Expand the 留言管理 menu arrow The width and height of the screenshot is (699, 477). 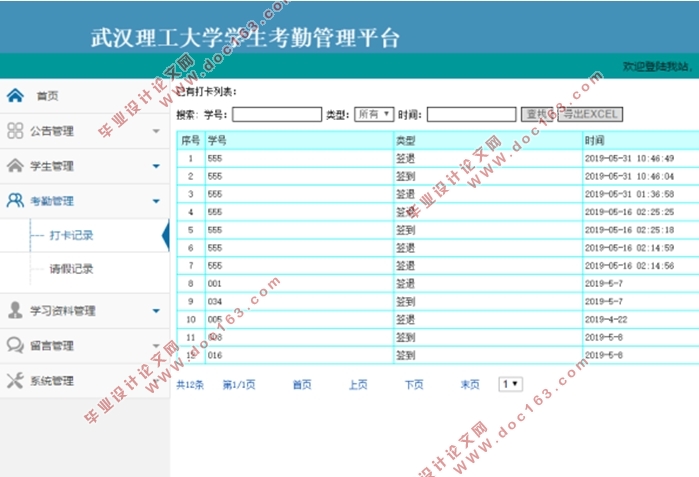pos(156,345)
